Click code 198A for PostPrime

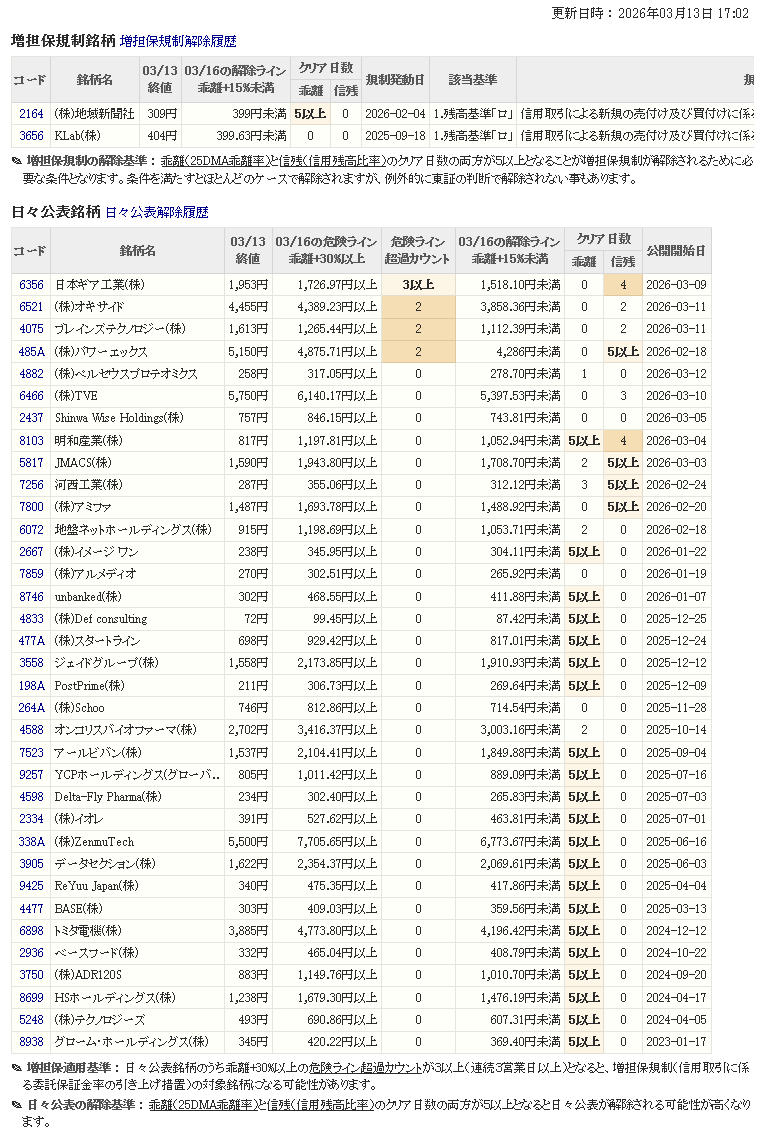pyautogui.click(x=31, y=686)
